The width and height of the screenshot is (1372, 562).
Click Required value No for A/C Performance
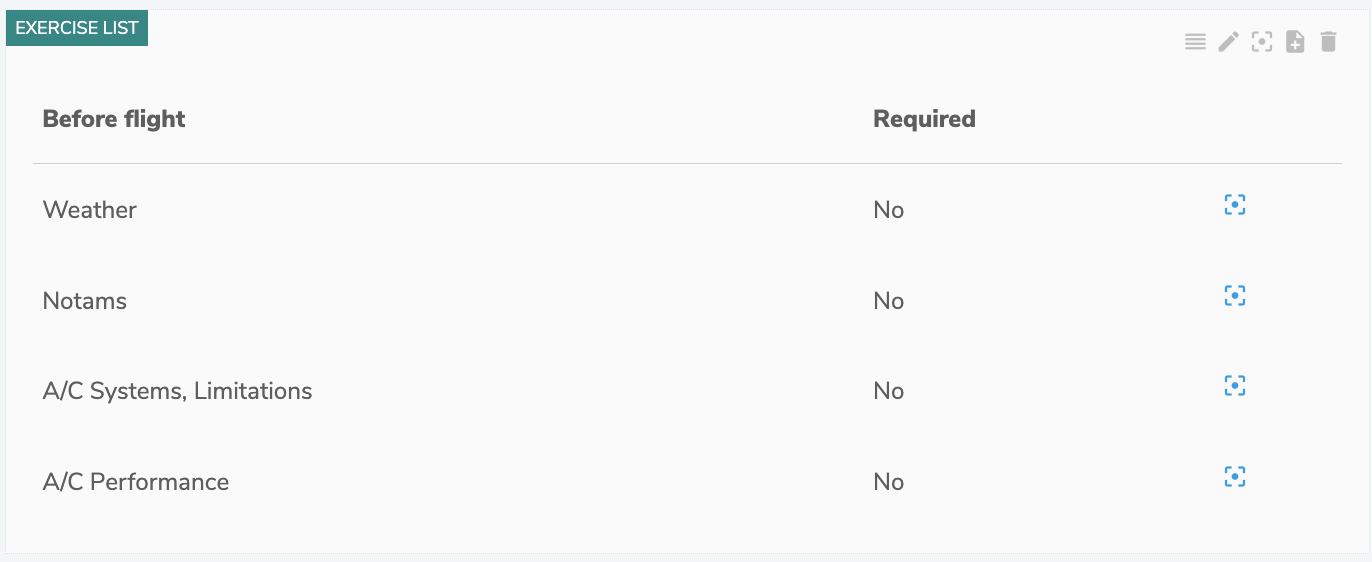(888, 482)
